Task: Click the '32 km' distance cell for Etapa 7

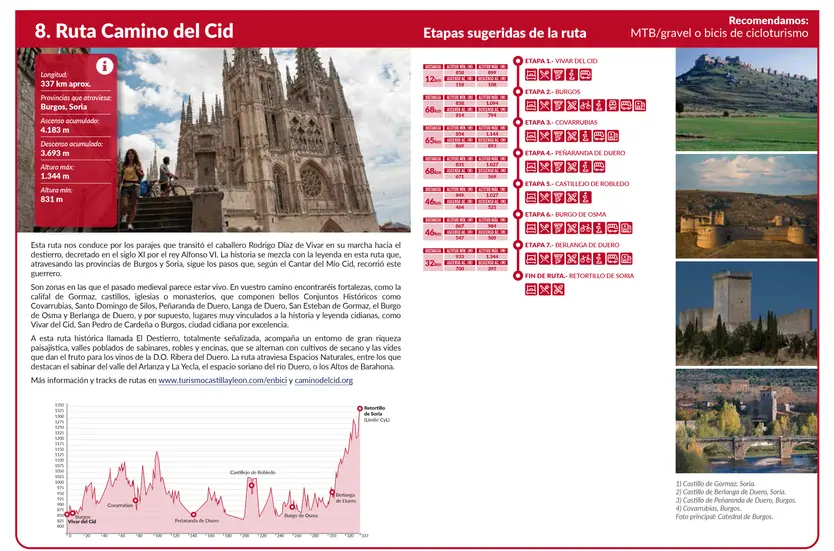Action: click(x=433, y=263)
